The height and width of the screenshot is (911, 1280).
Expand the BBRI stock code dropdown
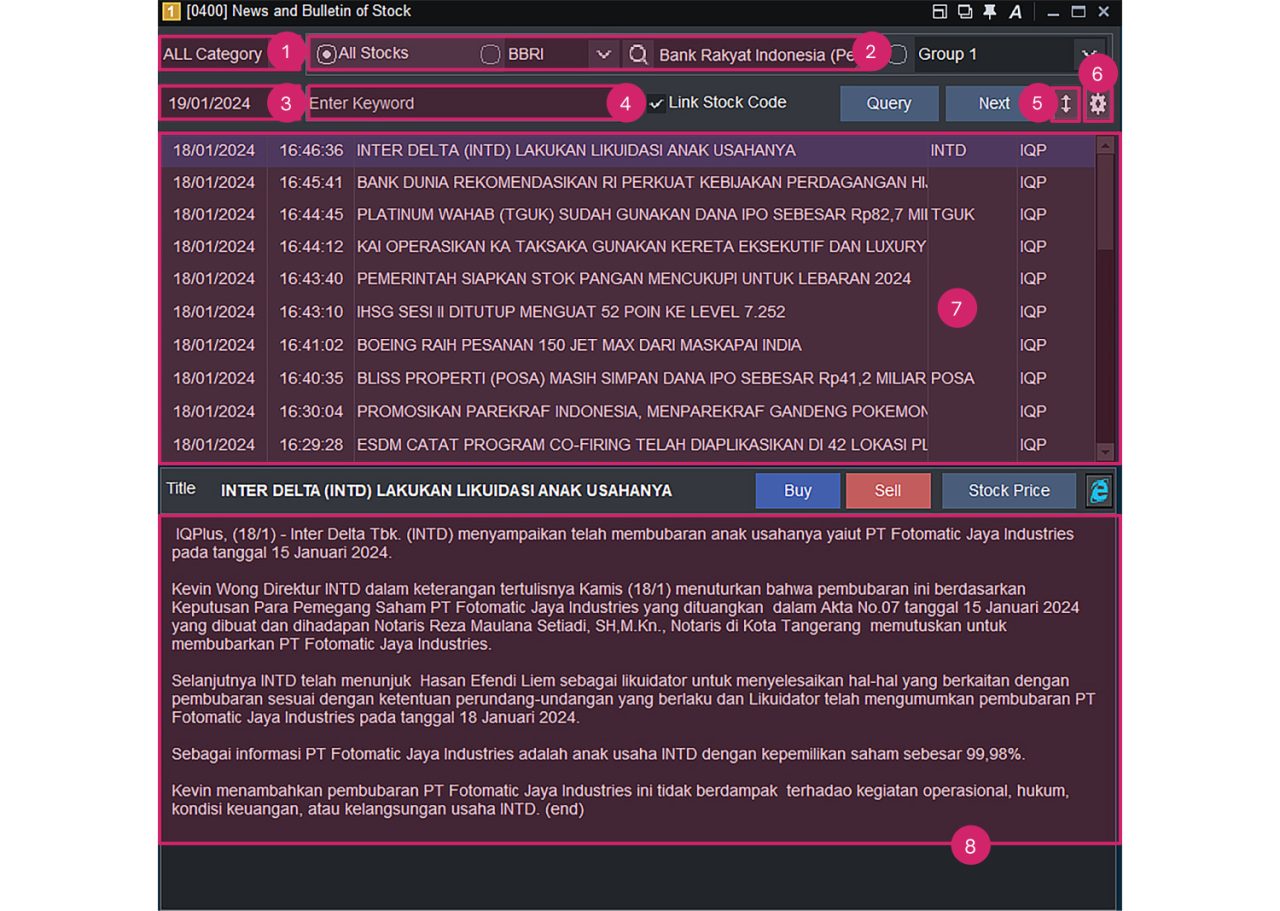pyautogui.click(x=604, y=55)
